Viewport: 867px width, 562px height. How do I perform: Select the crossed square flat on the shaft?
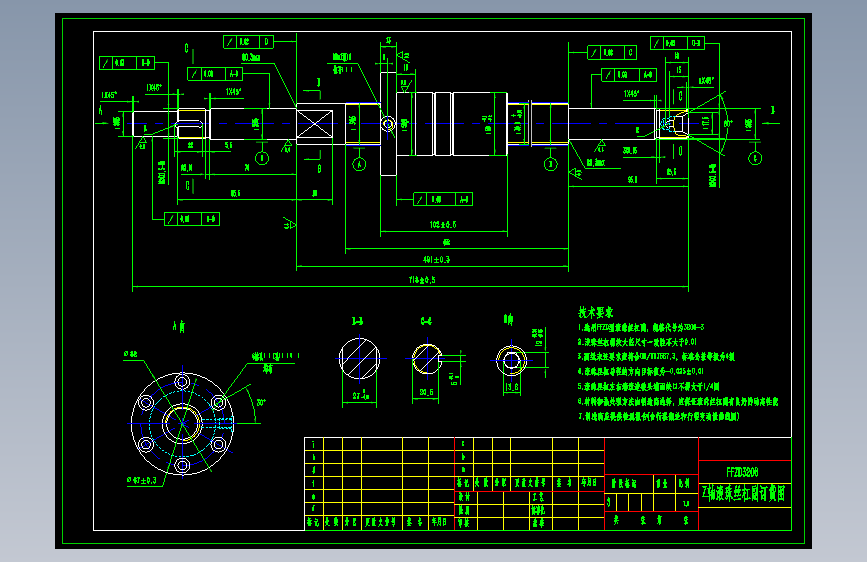315,124
